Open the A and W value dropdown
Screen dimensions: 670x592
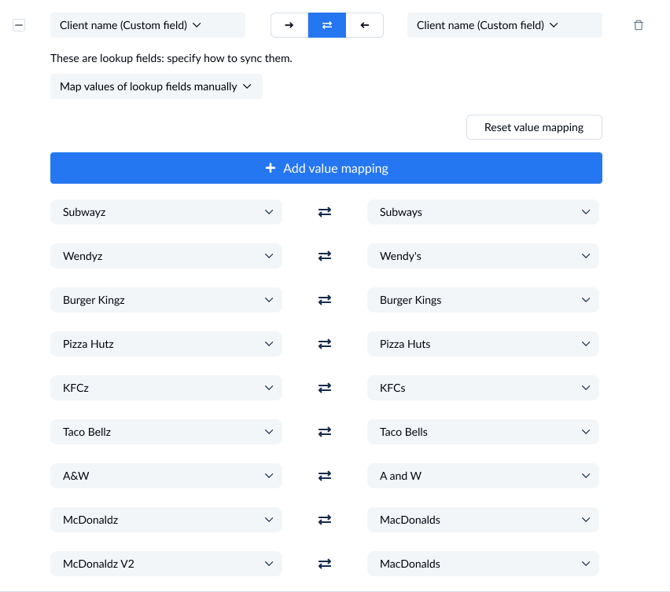(x=484, y=476)
